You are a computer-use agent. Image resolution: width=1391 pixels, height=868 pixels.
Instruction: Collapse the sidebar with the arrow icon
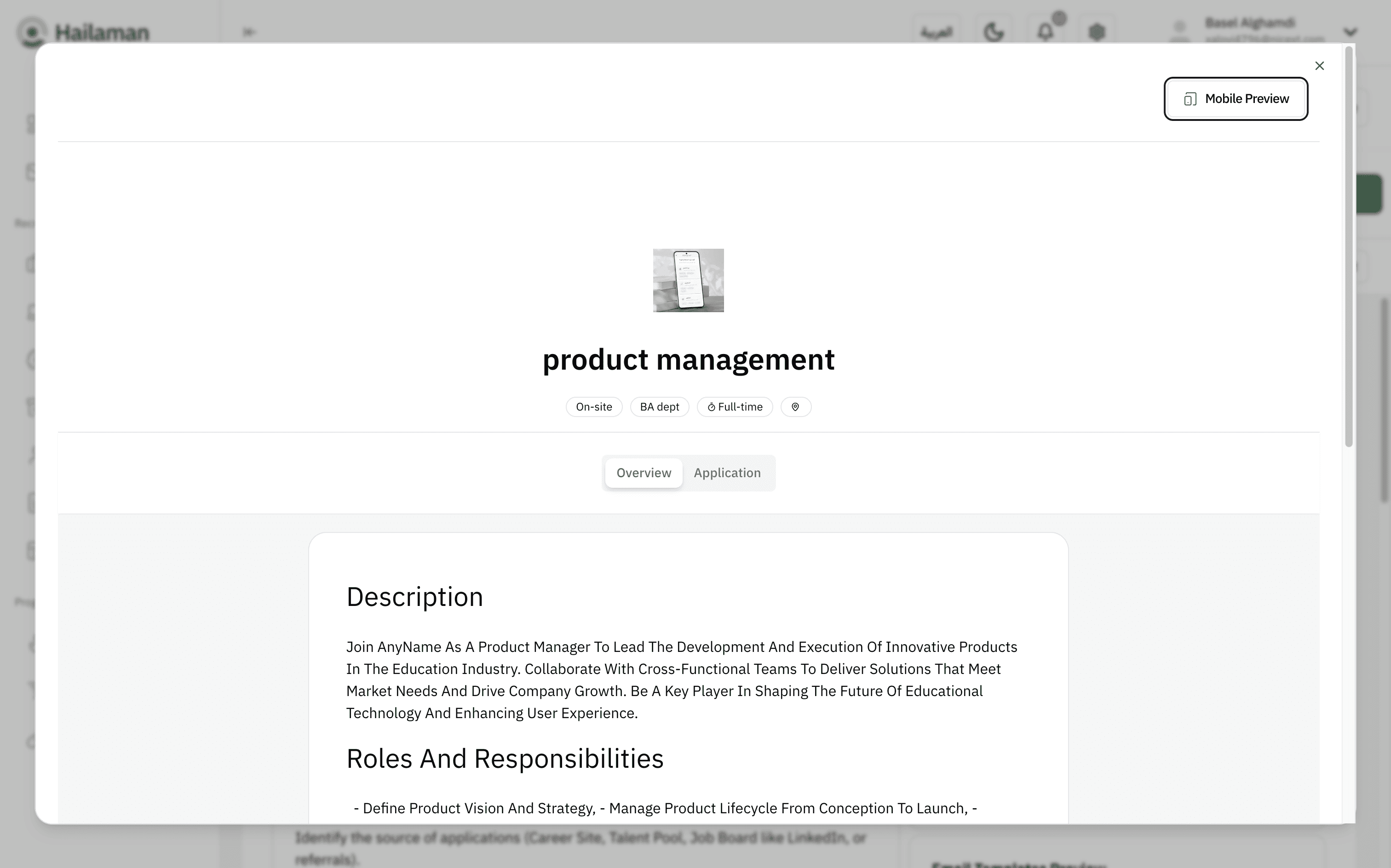tap(249, 32)
